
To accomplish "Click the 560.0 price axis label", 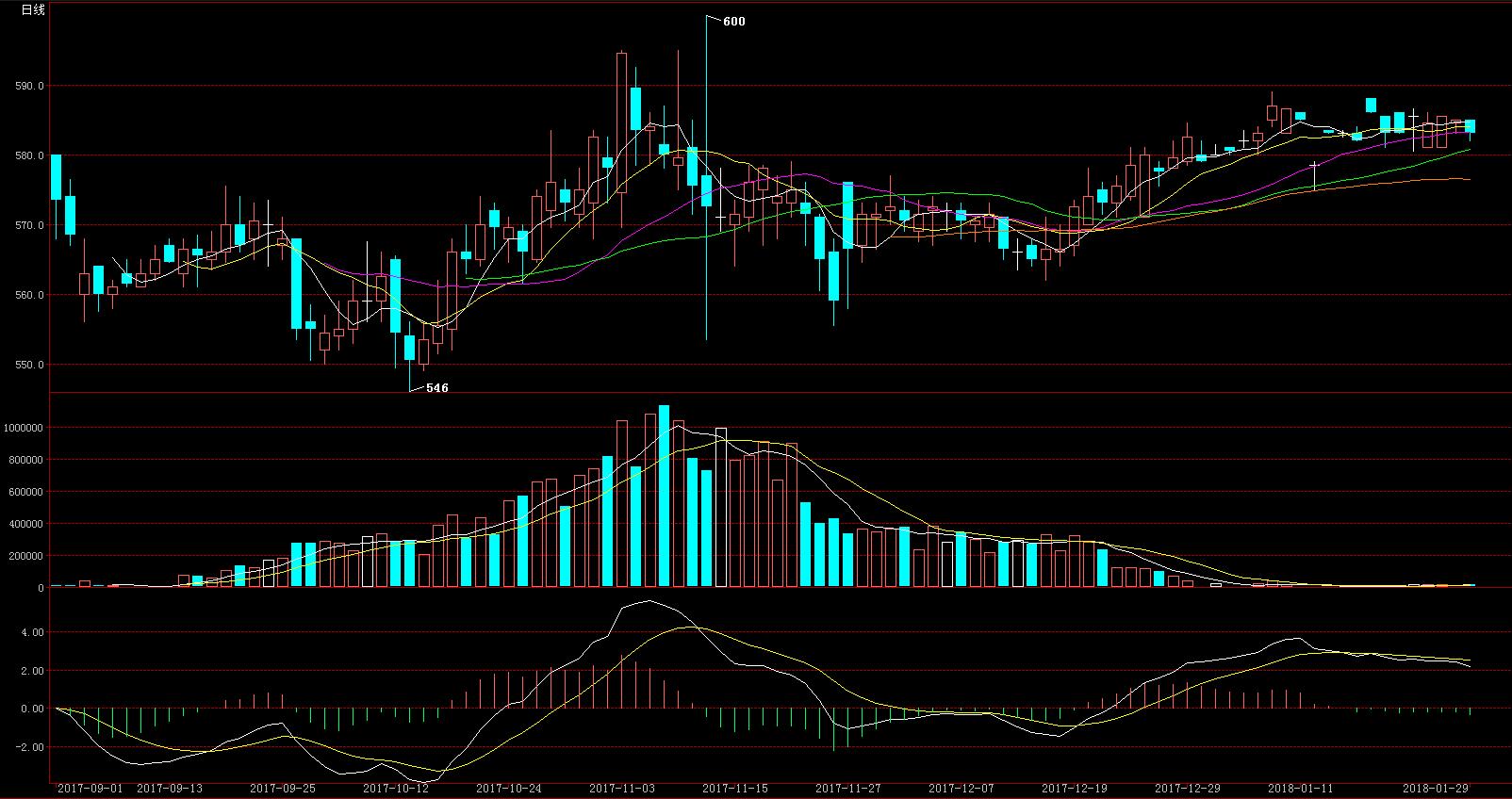I will pyautogui.click(x=28, y=295).
